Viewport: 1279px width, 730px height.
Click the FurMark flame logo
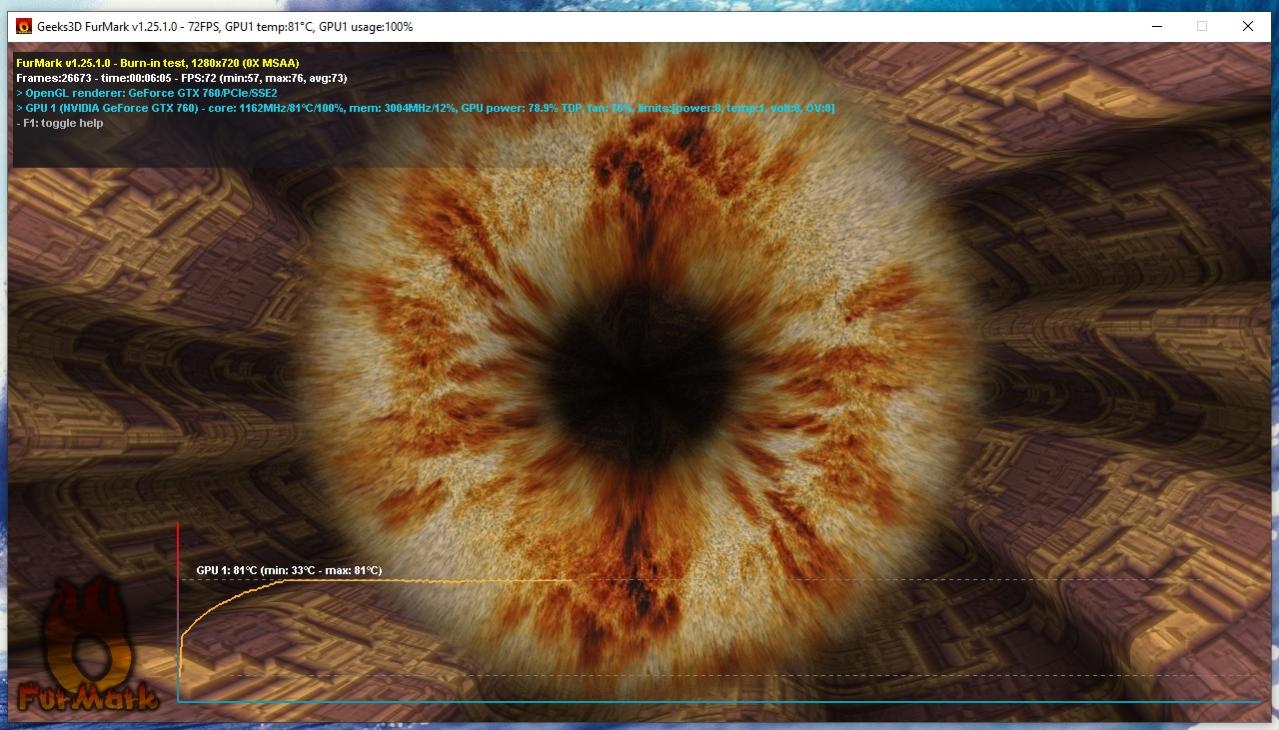[88, 647]
